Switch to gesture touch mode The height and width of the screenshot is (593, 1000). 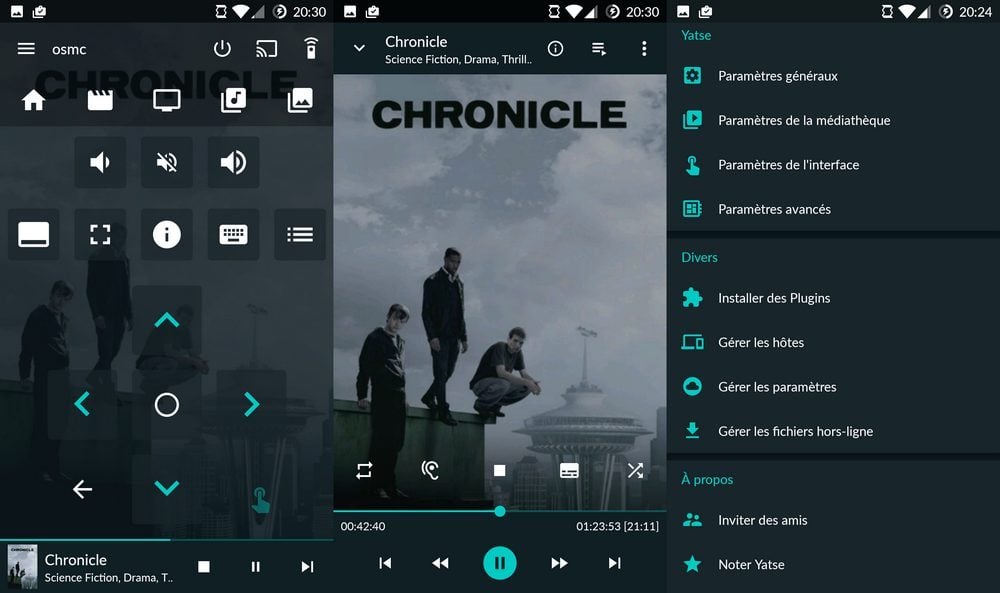coord(260,500)
